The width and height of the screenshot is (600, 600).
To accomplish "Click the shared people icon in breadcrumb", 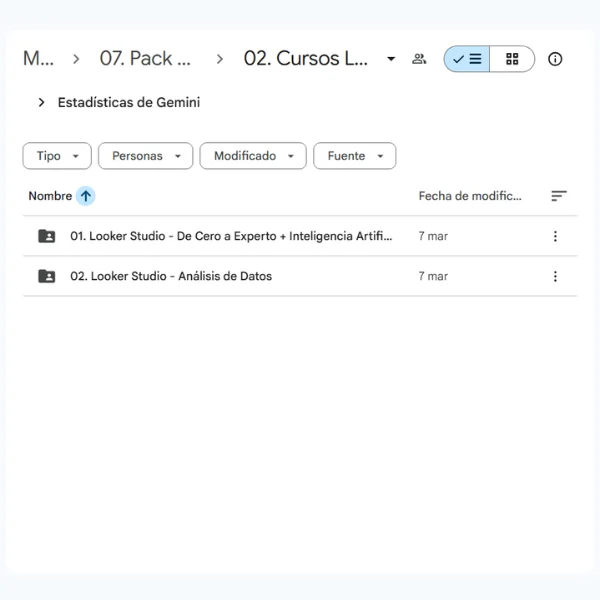I will point(419,59).
